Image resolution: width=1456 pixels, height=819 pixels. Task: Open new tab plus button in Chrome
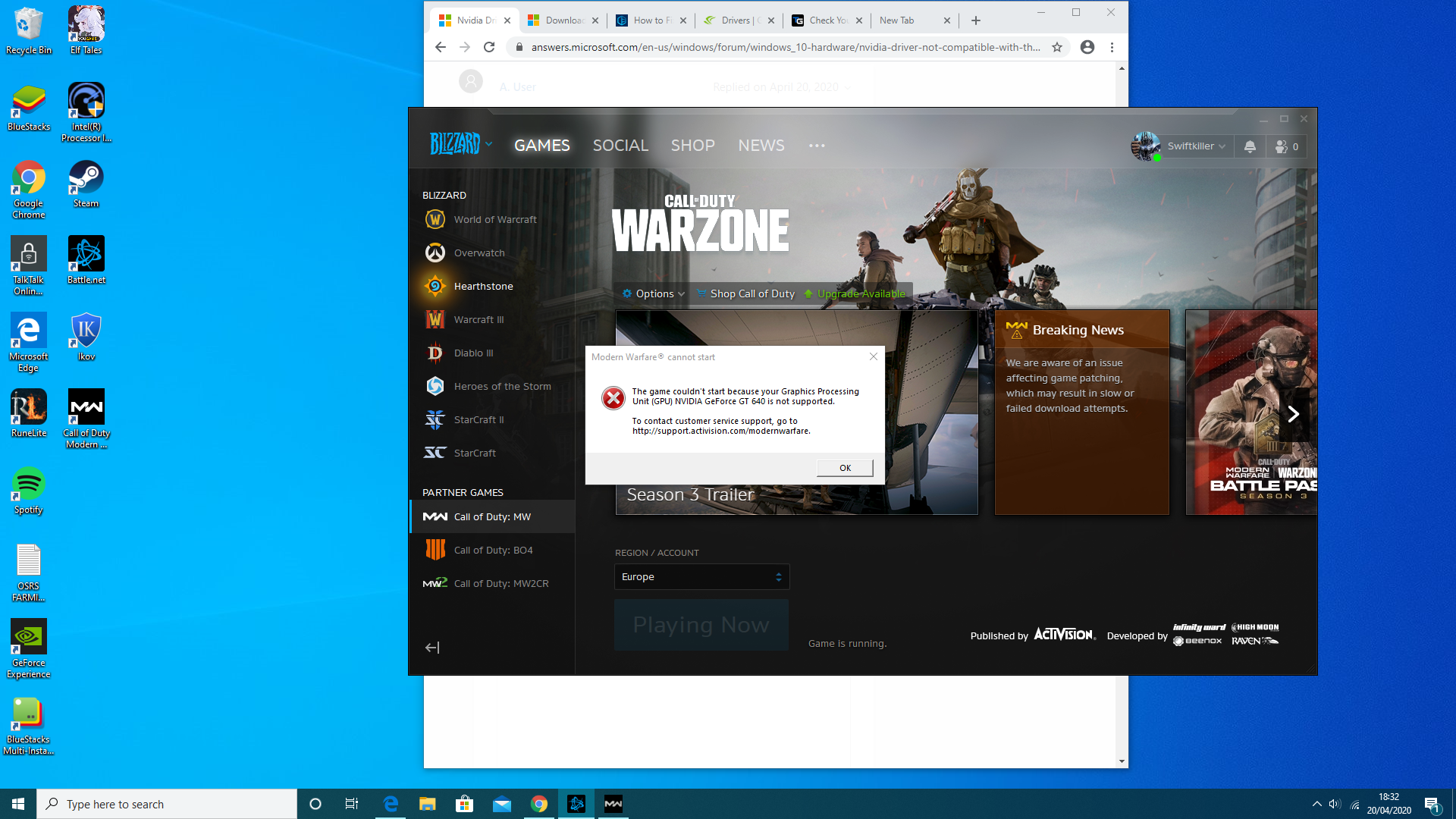coord(976,20)
